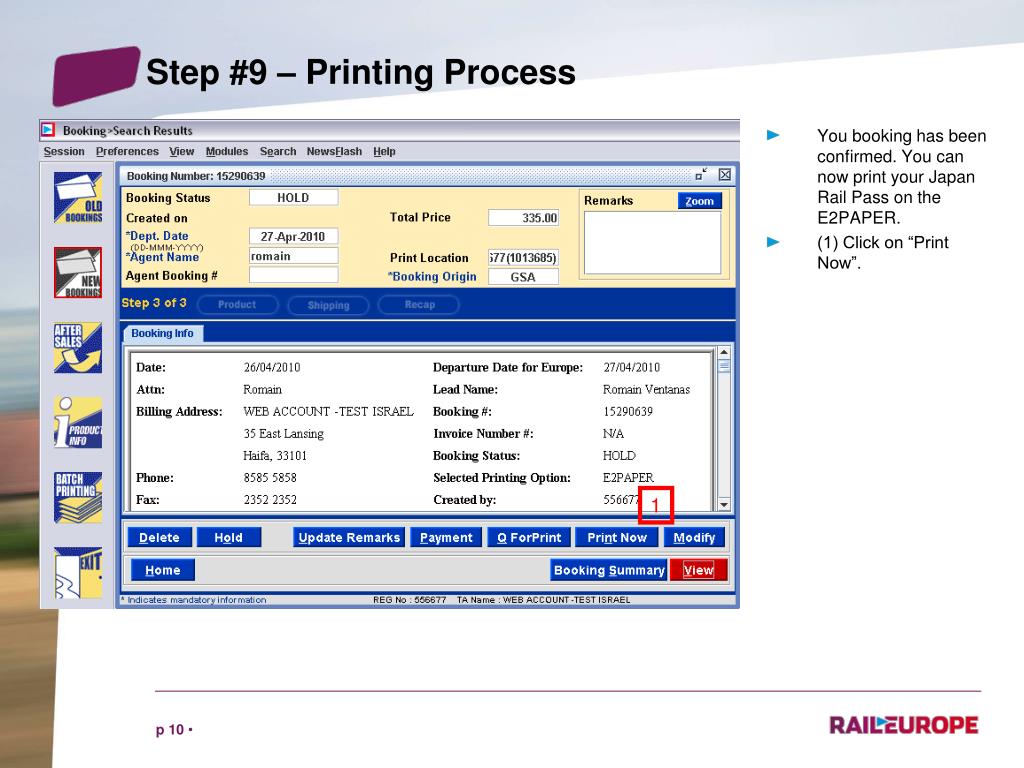This screenshot has height=768, width=1024.
Task: Open the Preferences menu
Action: 127,152
